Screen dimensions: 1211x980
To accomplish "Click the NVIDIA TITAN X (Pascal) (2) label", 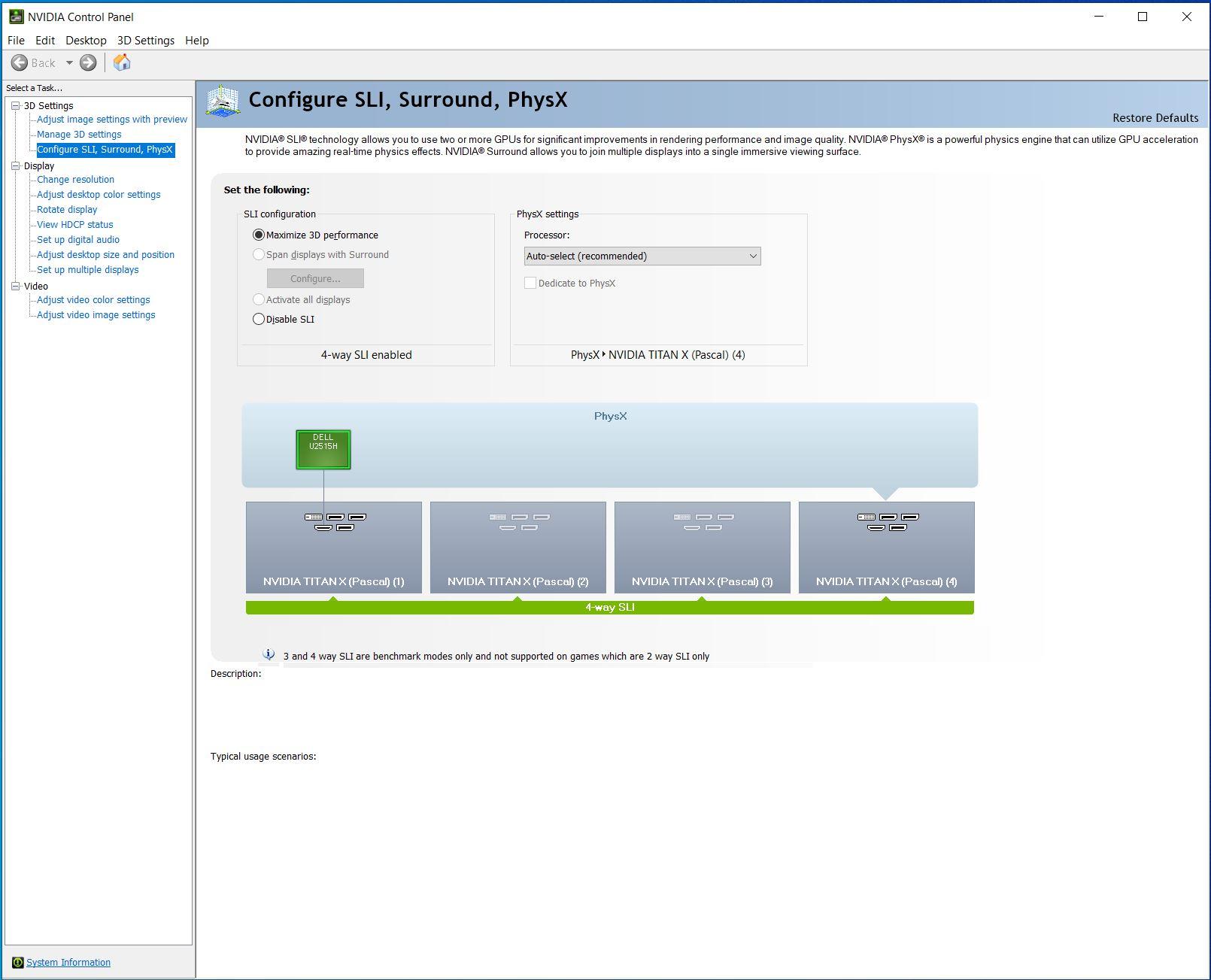I will (x=518, y=581).
